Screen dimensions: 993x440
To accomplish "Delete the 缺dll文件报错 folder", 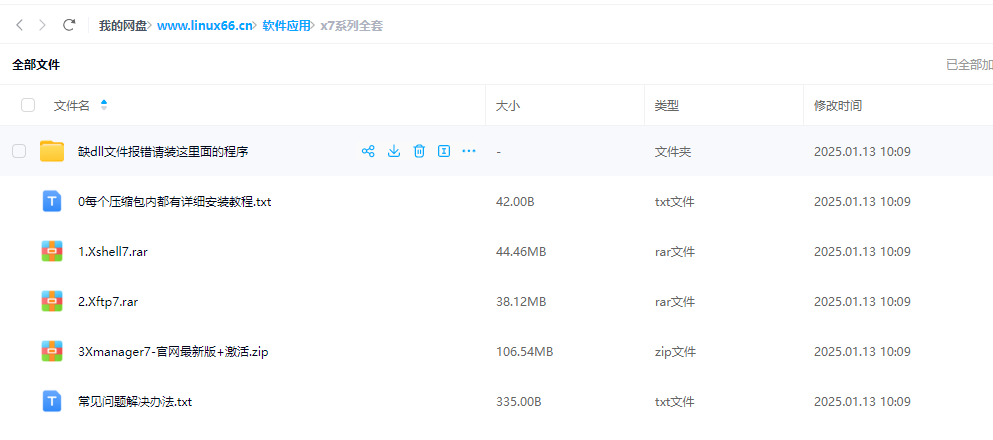I will [x=419, y=151].
